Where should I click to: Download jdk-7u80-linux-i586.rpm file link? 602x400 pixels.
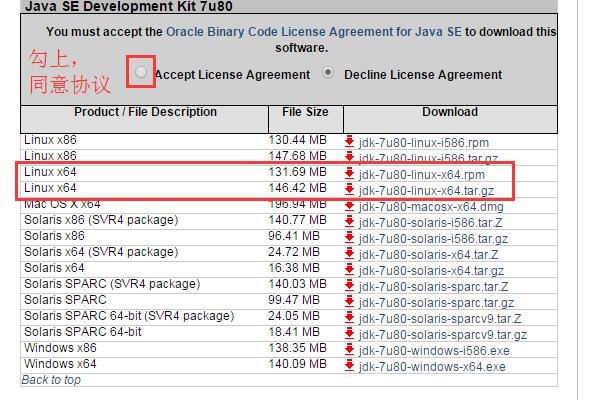423,143
